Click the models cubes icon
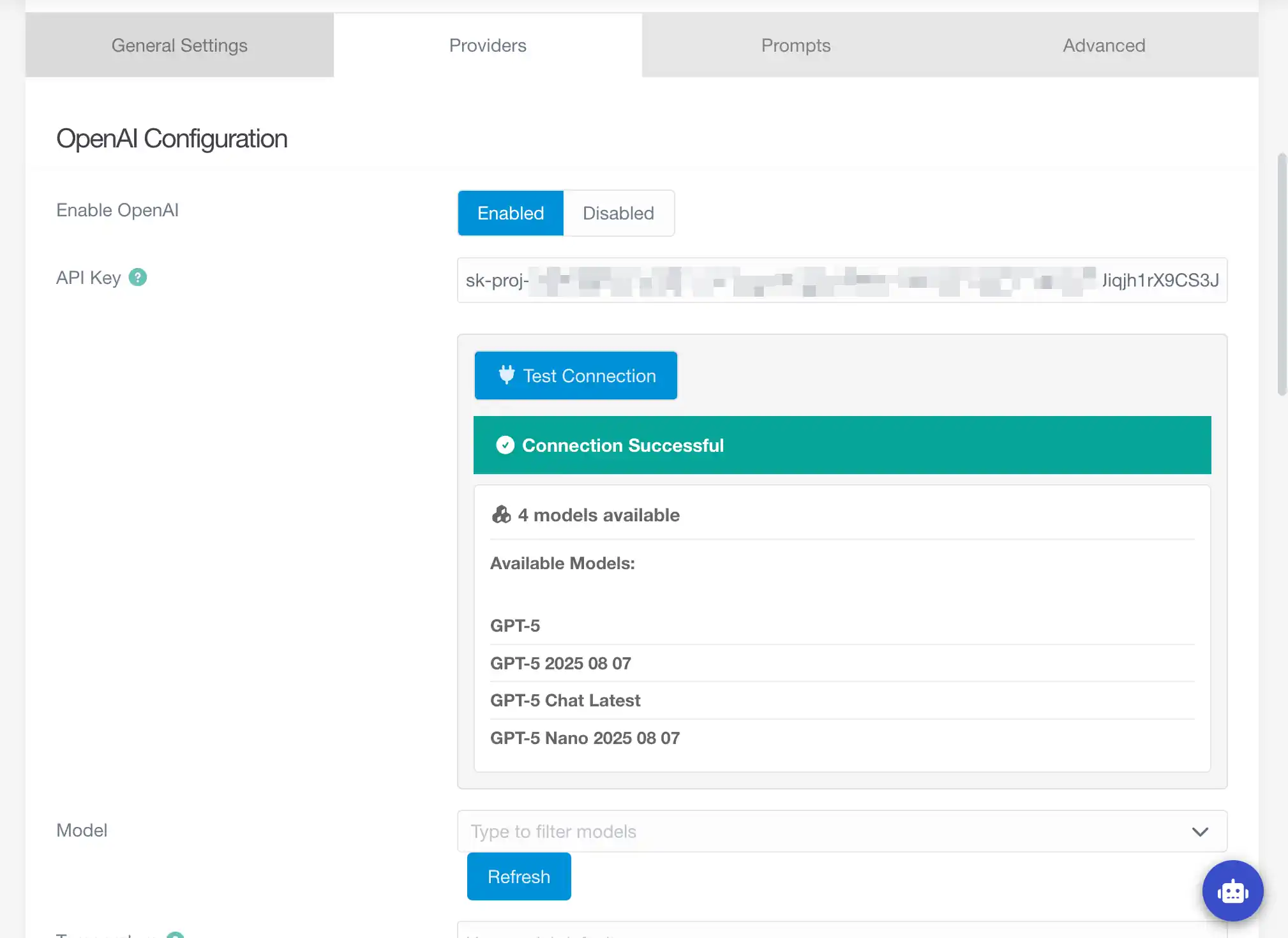Viewport: 1288px width, 938px height. (x=501, y=515)
